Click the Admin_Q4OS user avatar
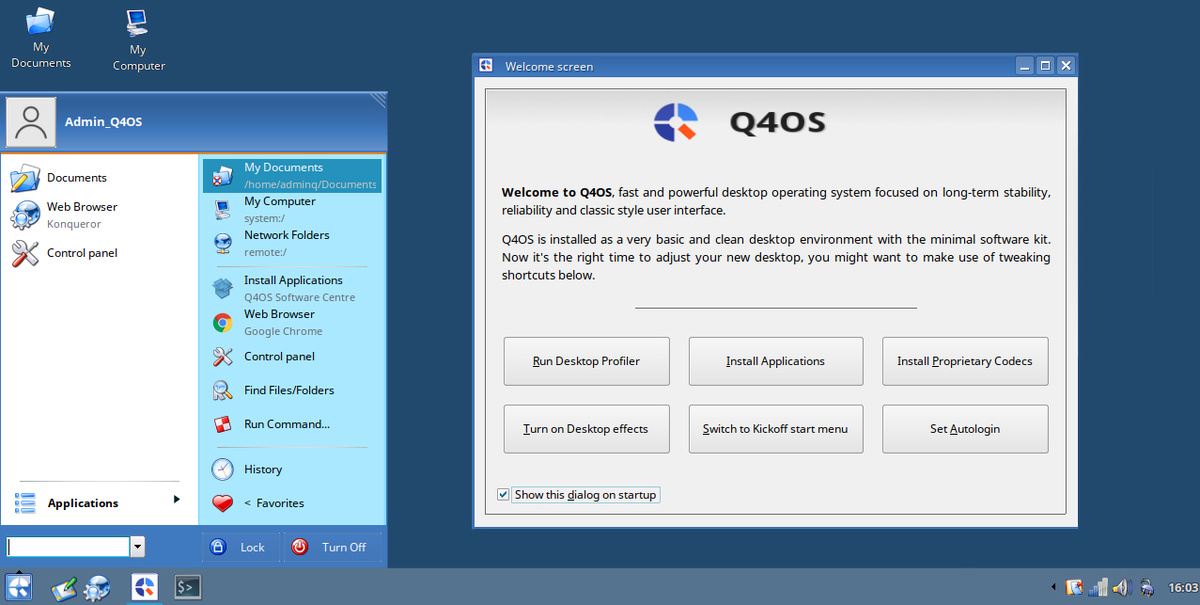1200x605 pixels. (31, 122)
